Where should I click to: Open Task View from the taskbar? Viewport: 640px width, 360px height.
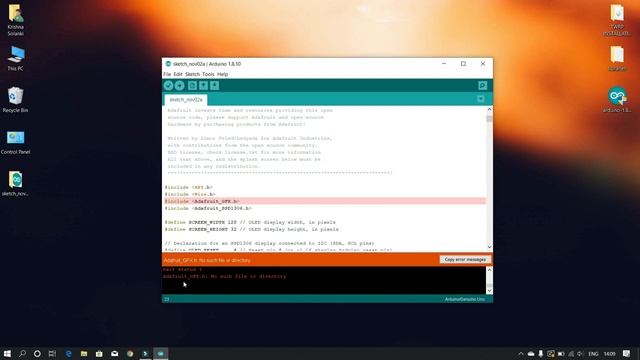click(52, 353)
